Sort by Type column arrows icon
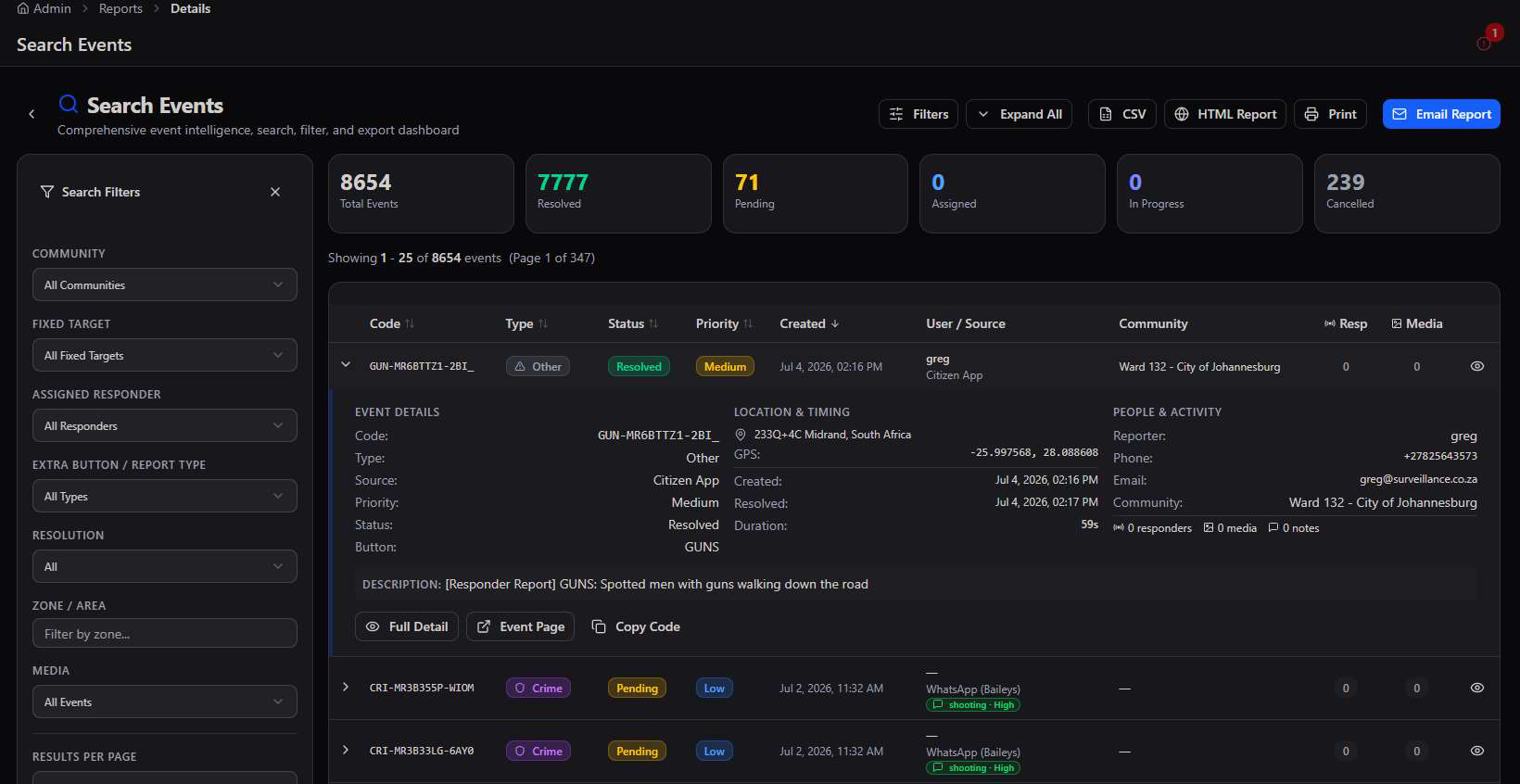 point(543,323)
